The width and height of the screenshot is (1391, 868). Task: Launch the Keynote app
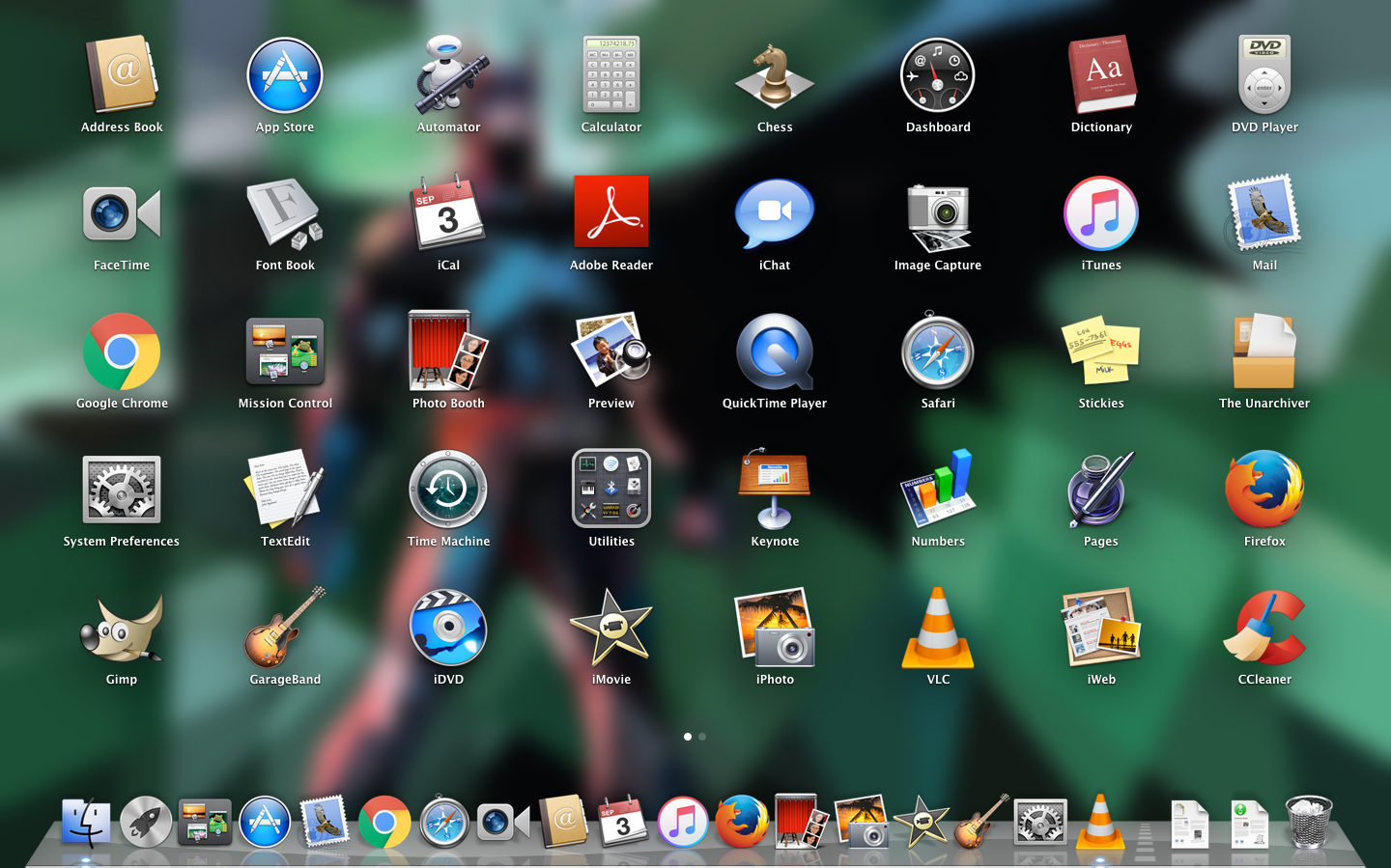(775, 488)
